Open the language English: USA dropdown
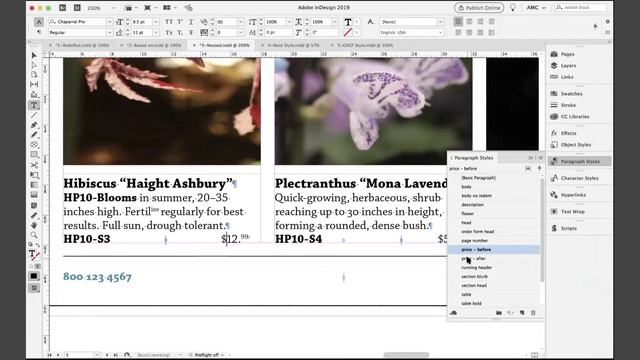This screenshot has width=640, height=360. (x=440, y=32)
